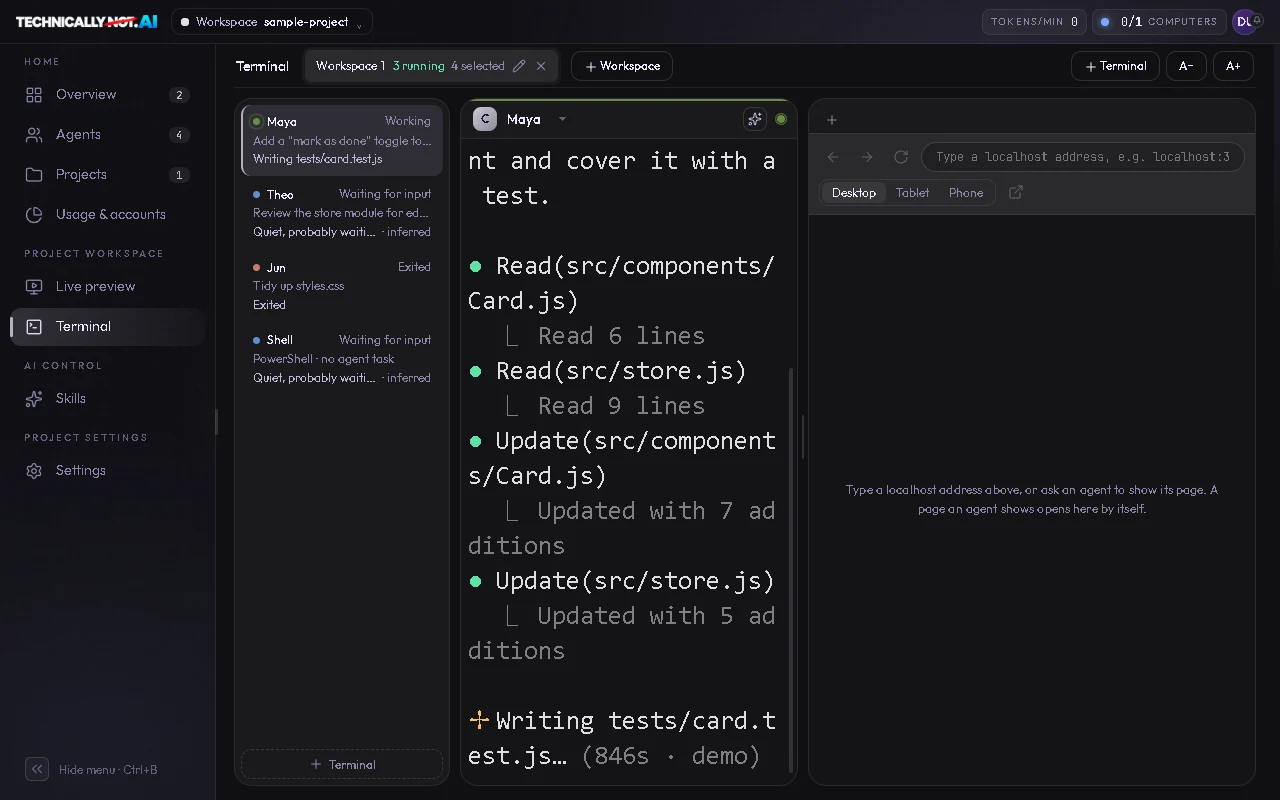Click the top-right + Terminal button
The height and width of the screenshot is (800, 1280).
point(1115,66)
